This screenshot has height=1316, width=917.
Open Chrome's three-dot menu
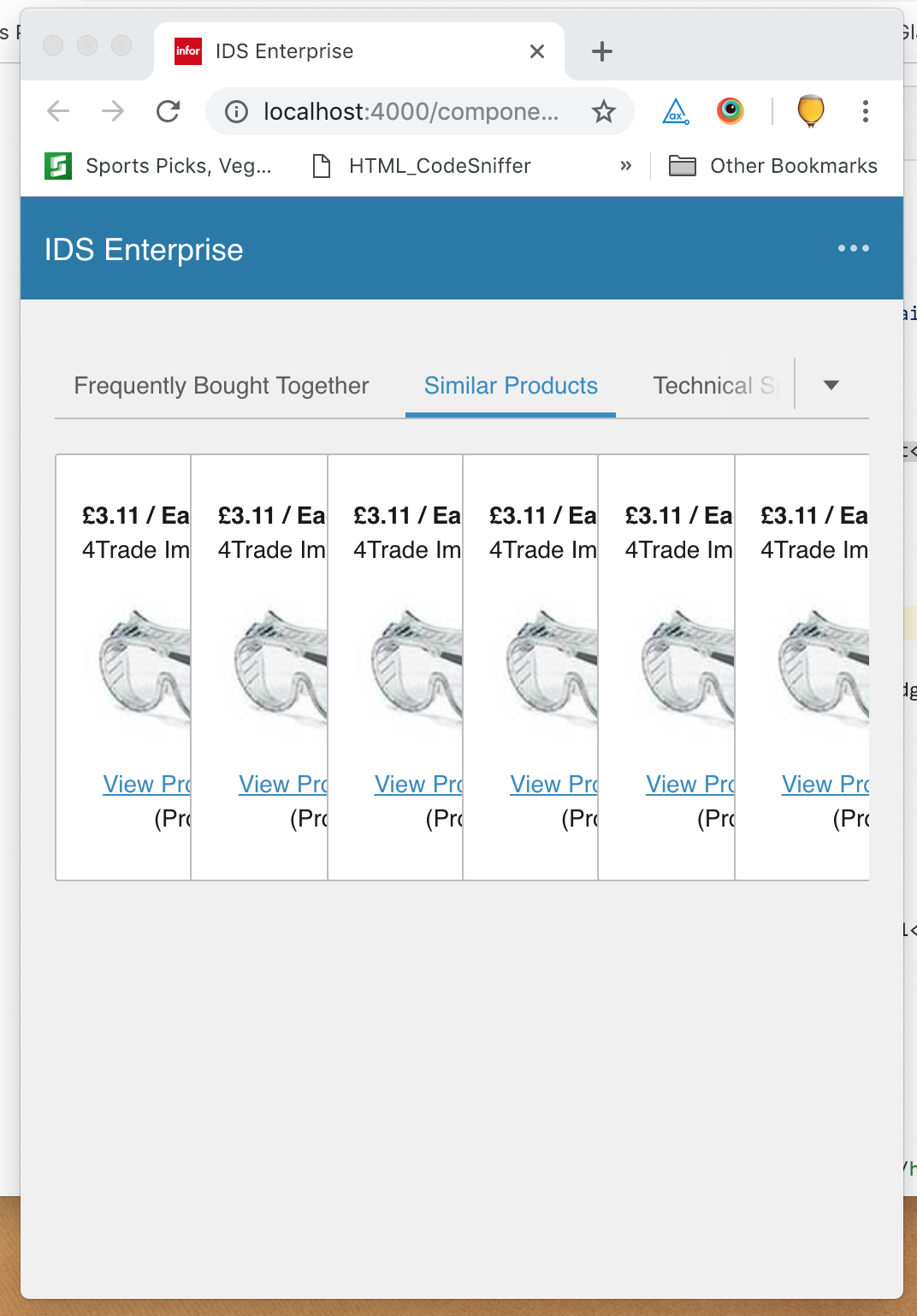click(x=866, y=111)
